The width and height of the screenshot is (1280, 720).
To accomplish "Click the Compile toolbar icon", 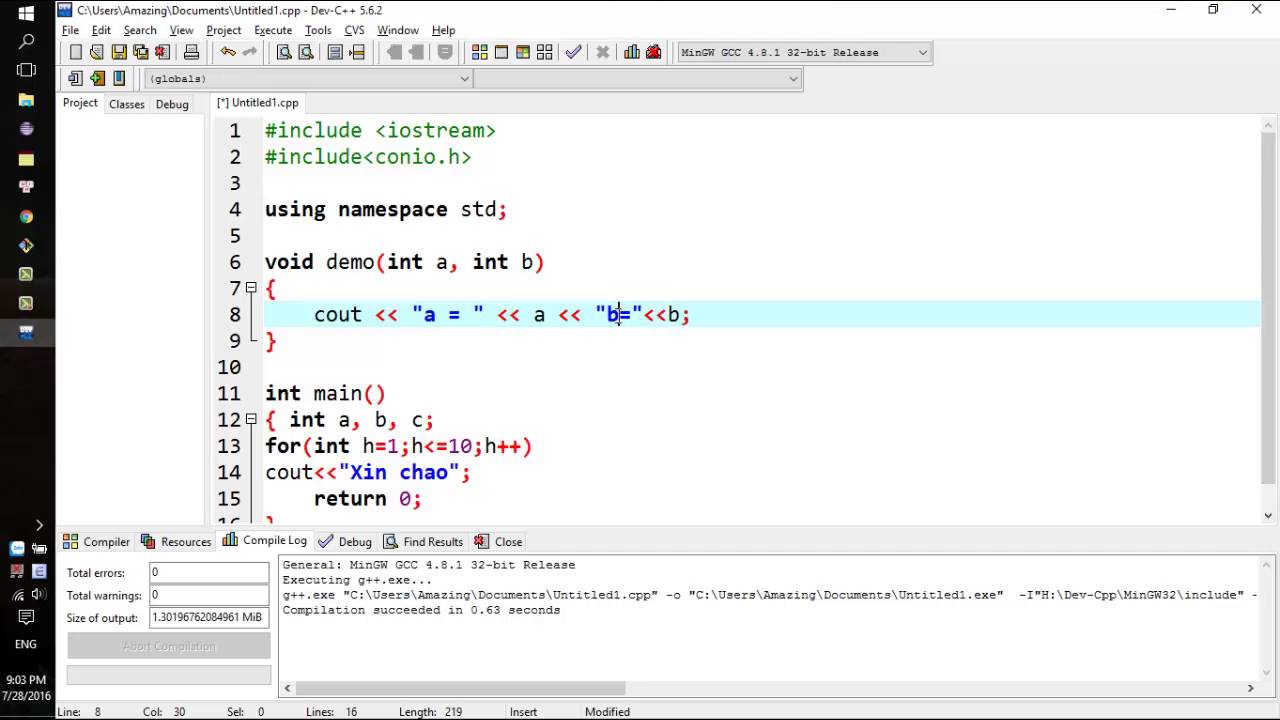I will coord(480,53).
